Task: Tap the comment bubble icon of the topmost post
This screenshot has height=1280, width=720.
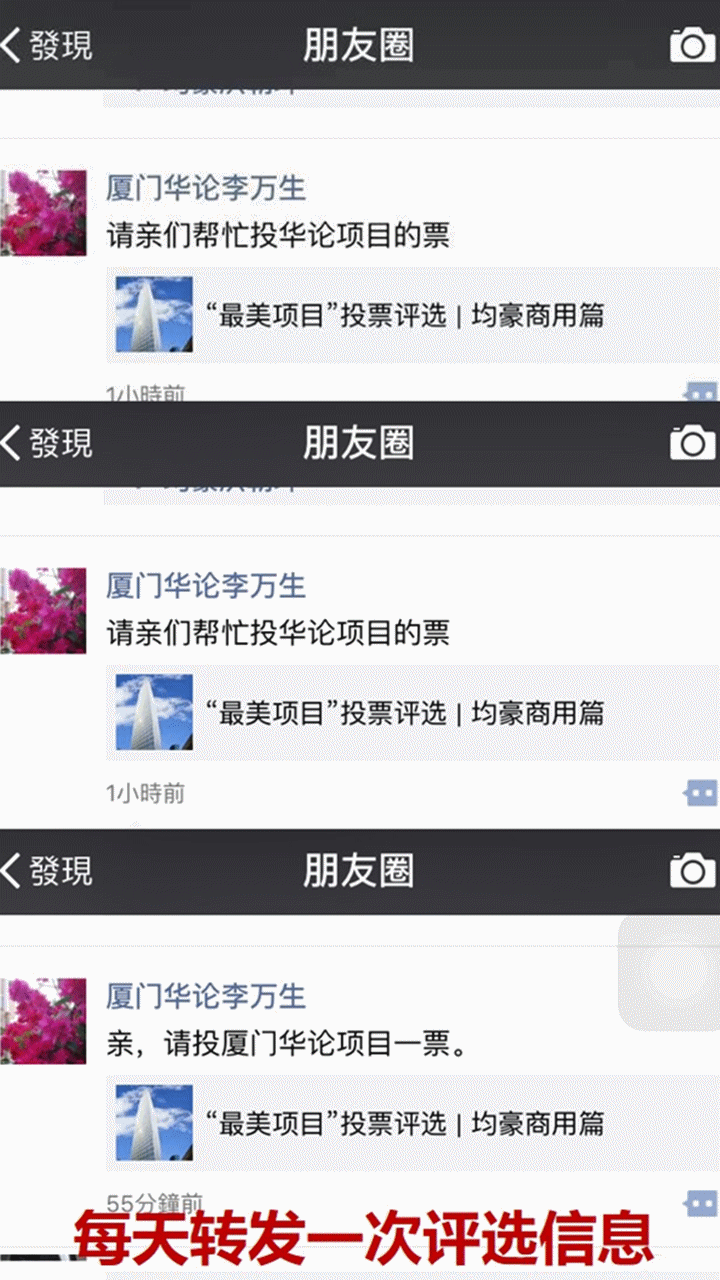Action: [x=700, y=392]
